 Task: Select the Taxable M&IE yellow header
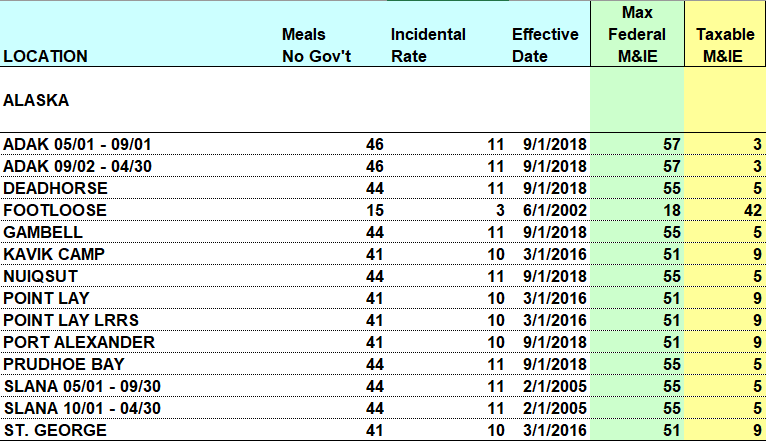click(725, 34)
